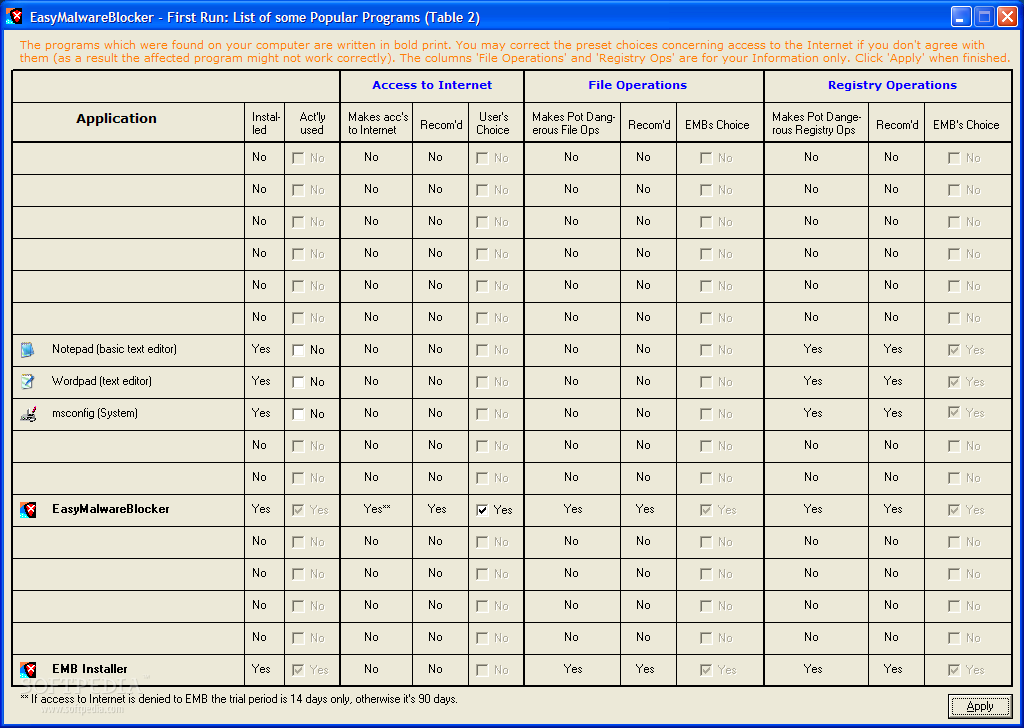This screenshot has height=728, width=1024.
Task: Toggle Notepad Act'ly used checkbox
Action: tap(298, 350)
